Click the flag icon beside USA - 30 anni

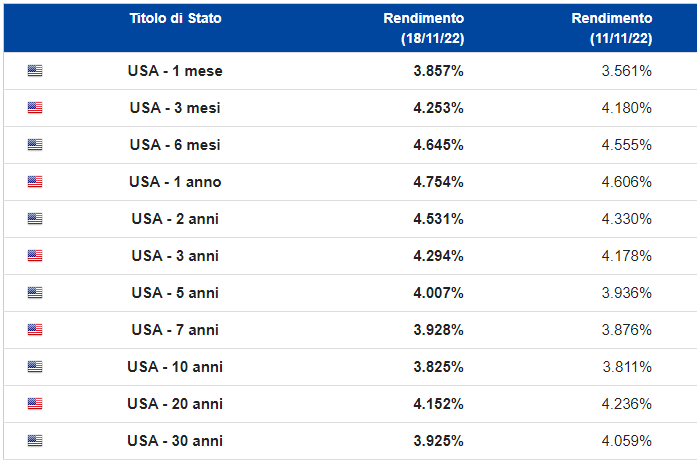[x=35, y=441]
